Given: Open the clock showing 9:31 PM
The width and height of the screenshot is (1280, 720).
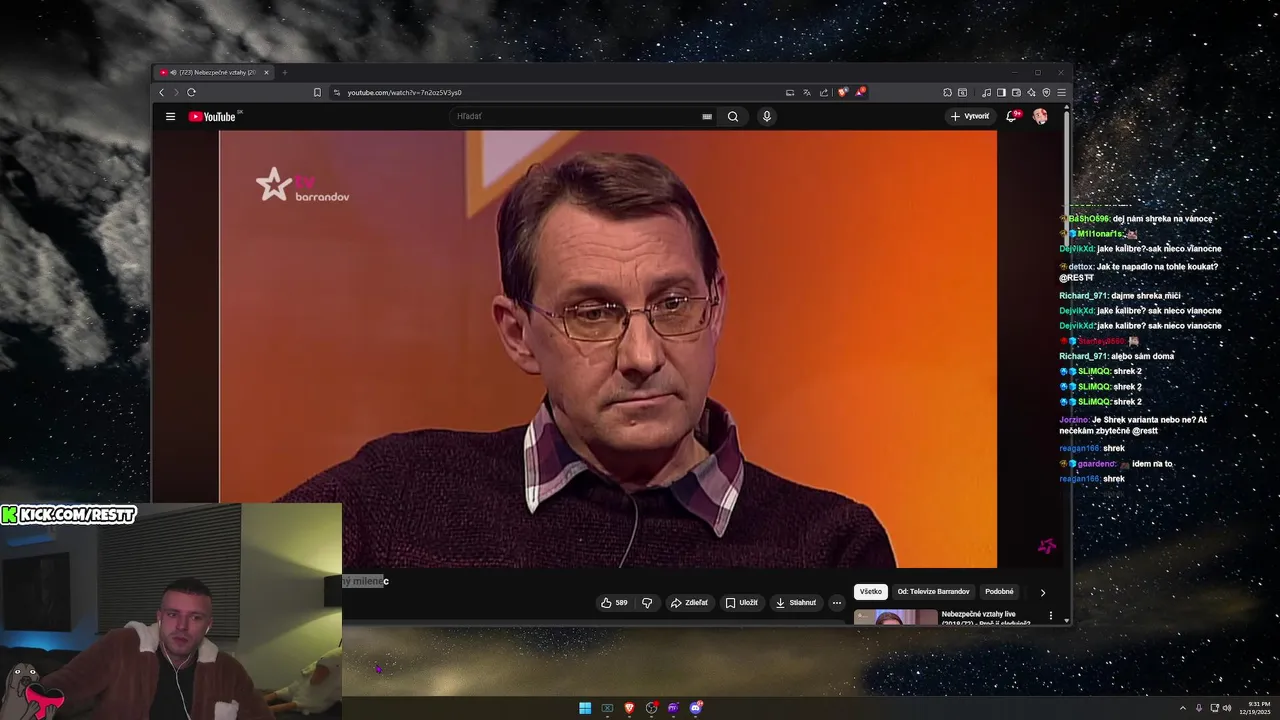Looking at the screenshot, I should click(x=1257, y=708).
